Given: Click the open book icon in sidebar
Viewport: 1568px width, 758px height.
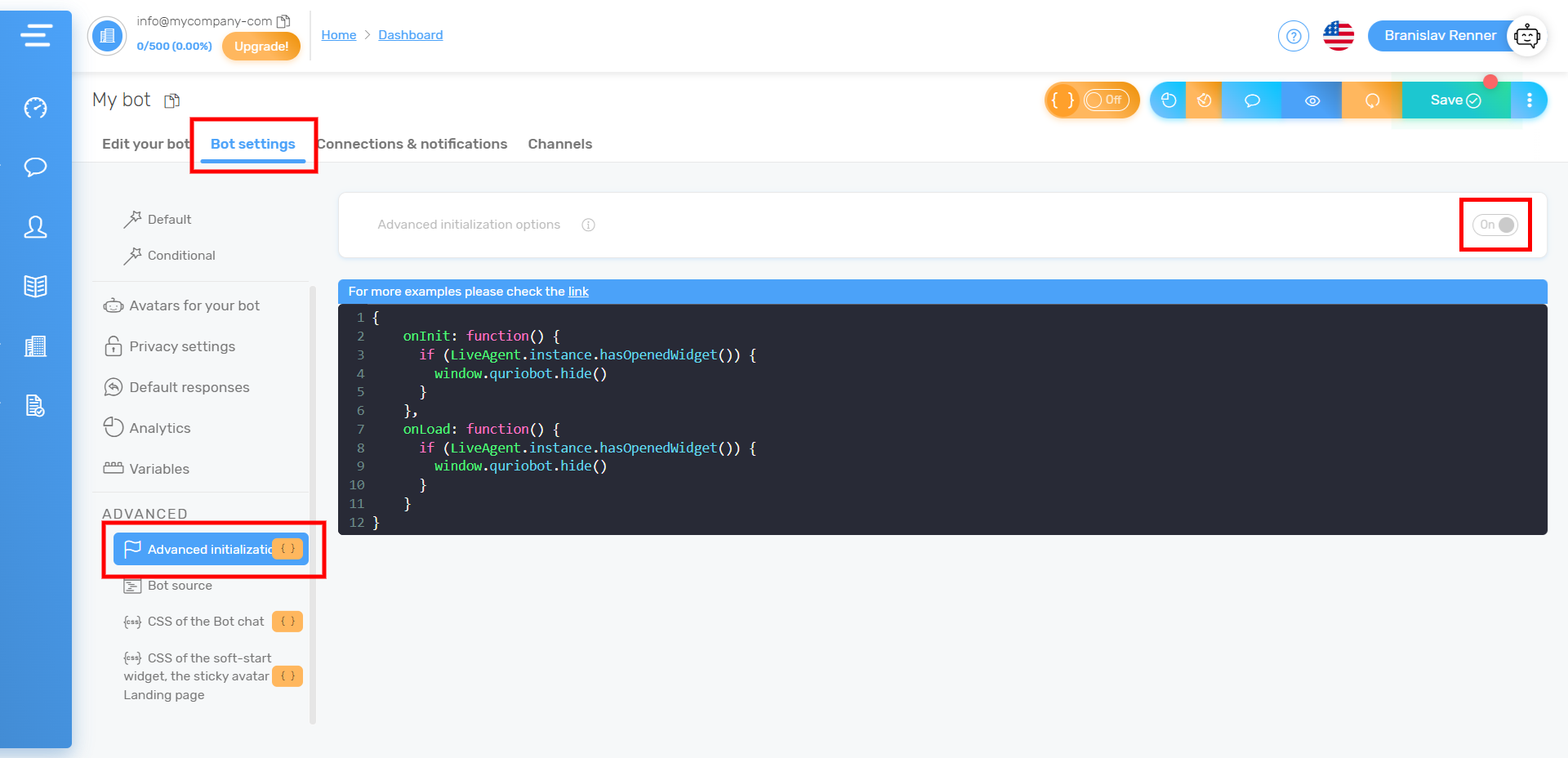Looking at the screenshot, I should coord(35,286).
